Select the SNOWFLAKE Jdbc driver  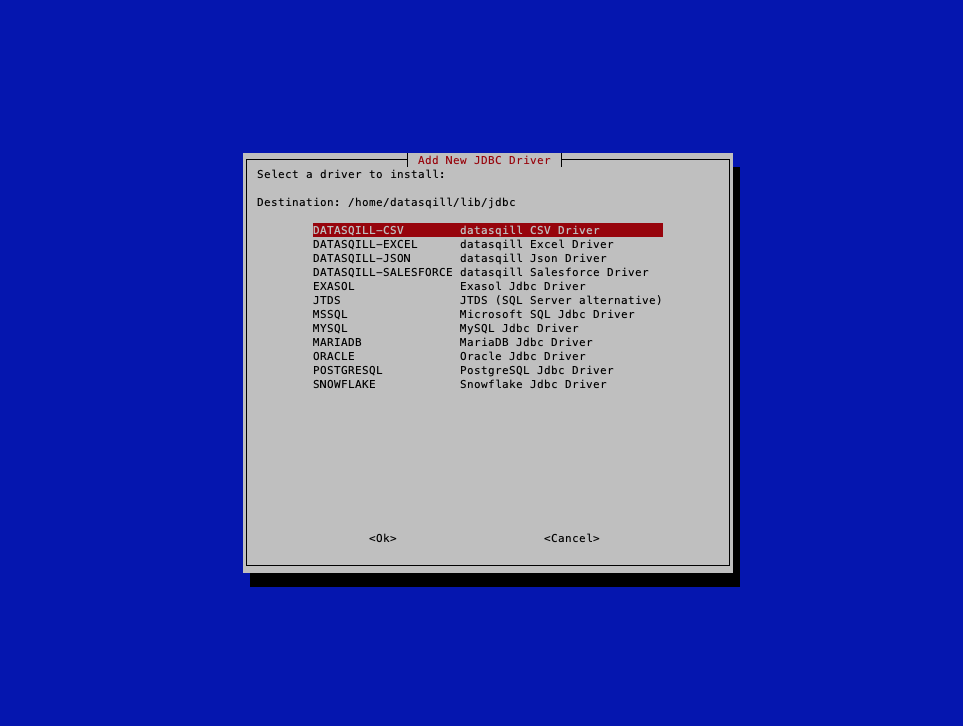(x=342, y=383)
